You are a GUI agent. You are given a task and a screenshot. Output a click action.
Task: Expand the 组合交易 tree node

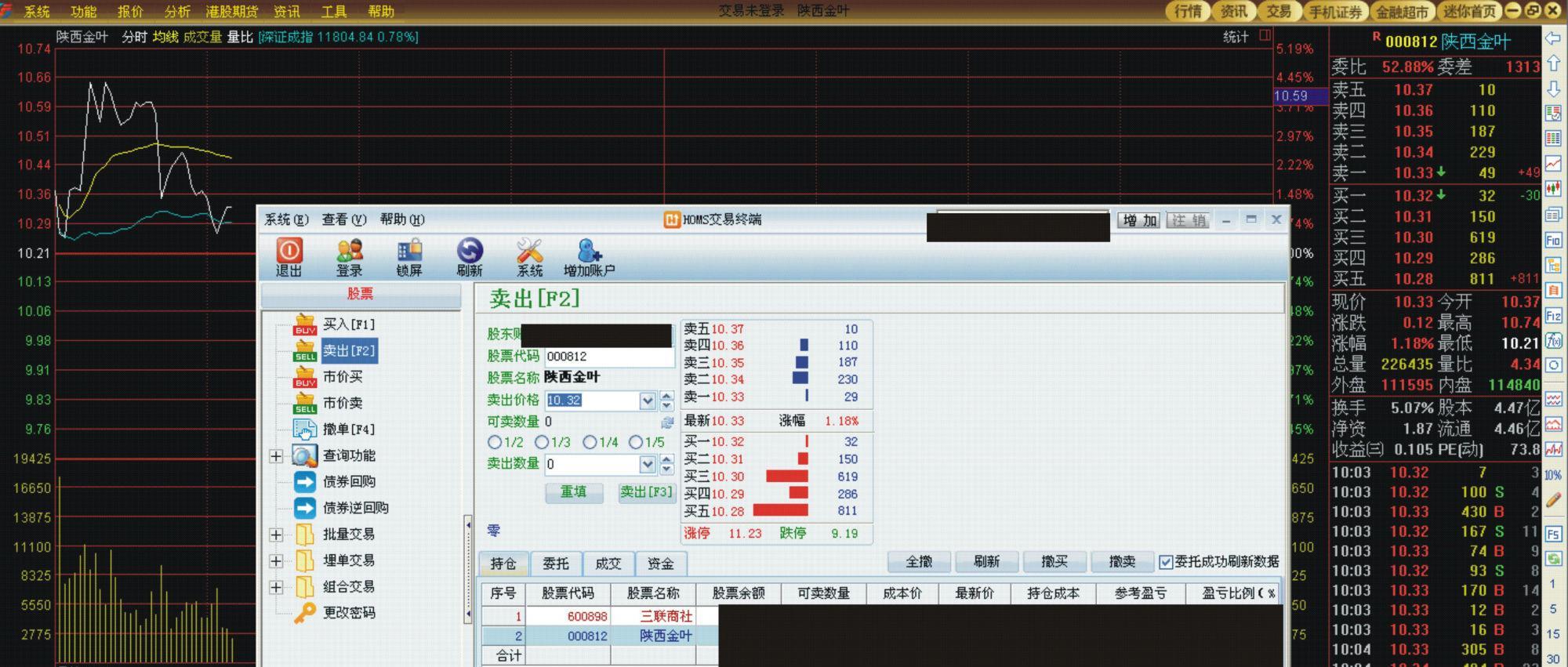coord(276,587)
